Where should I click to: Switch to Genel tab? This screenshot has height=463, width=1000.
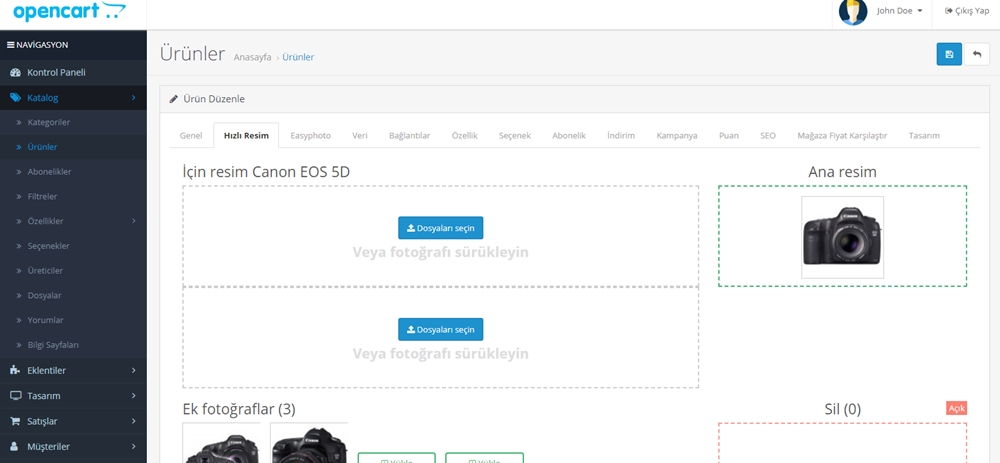[191, 136]
